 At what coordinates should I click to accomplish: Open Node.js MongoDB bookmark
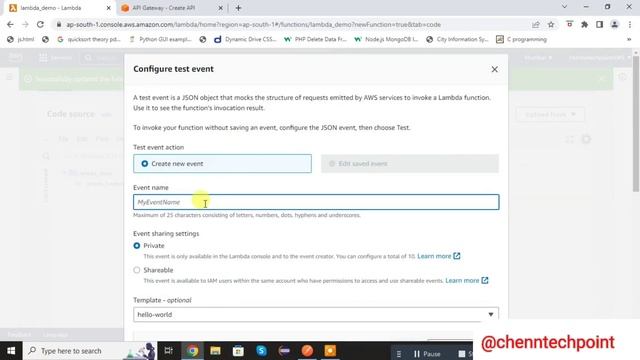coord(387,40)
